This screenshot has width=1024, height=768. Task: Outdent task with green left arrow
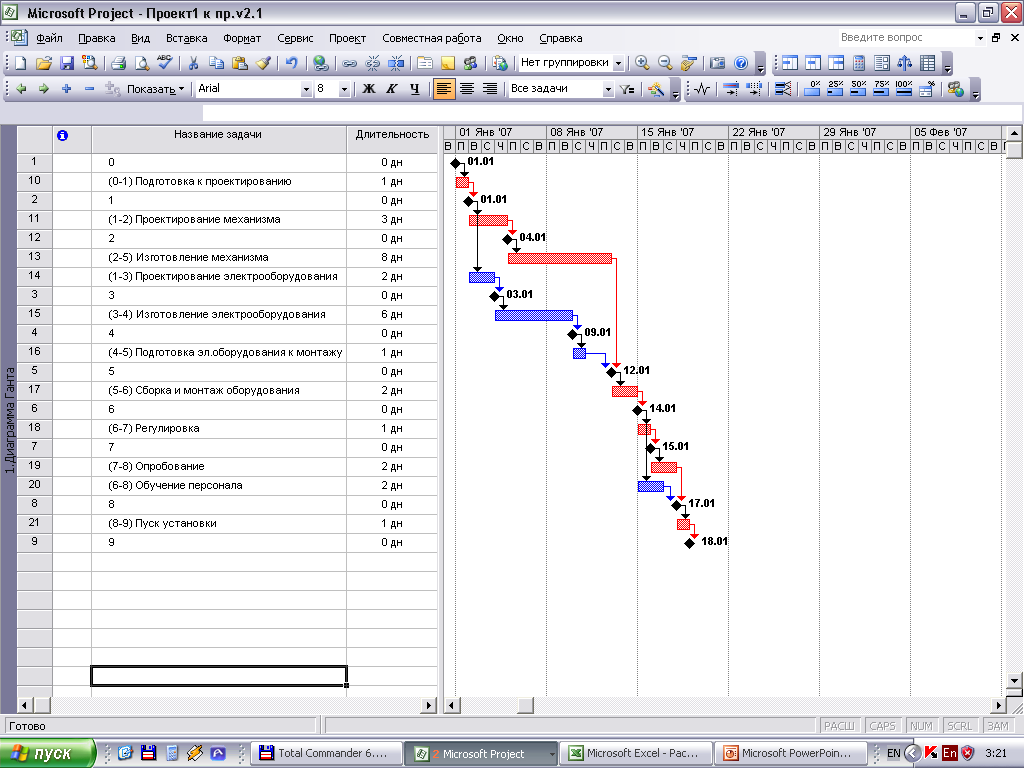tap(21, 88)
